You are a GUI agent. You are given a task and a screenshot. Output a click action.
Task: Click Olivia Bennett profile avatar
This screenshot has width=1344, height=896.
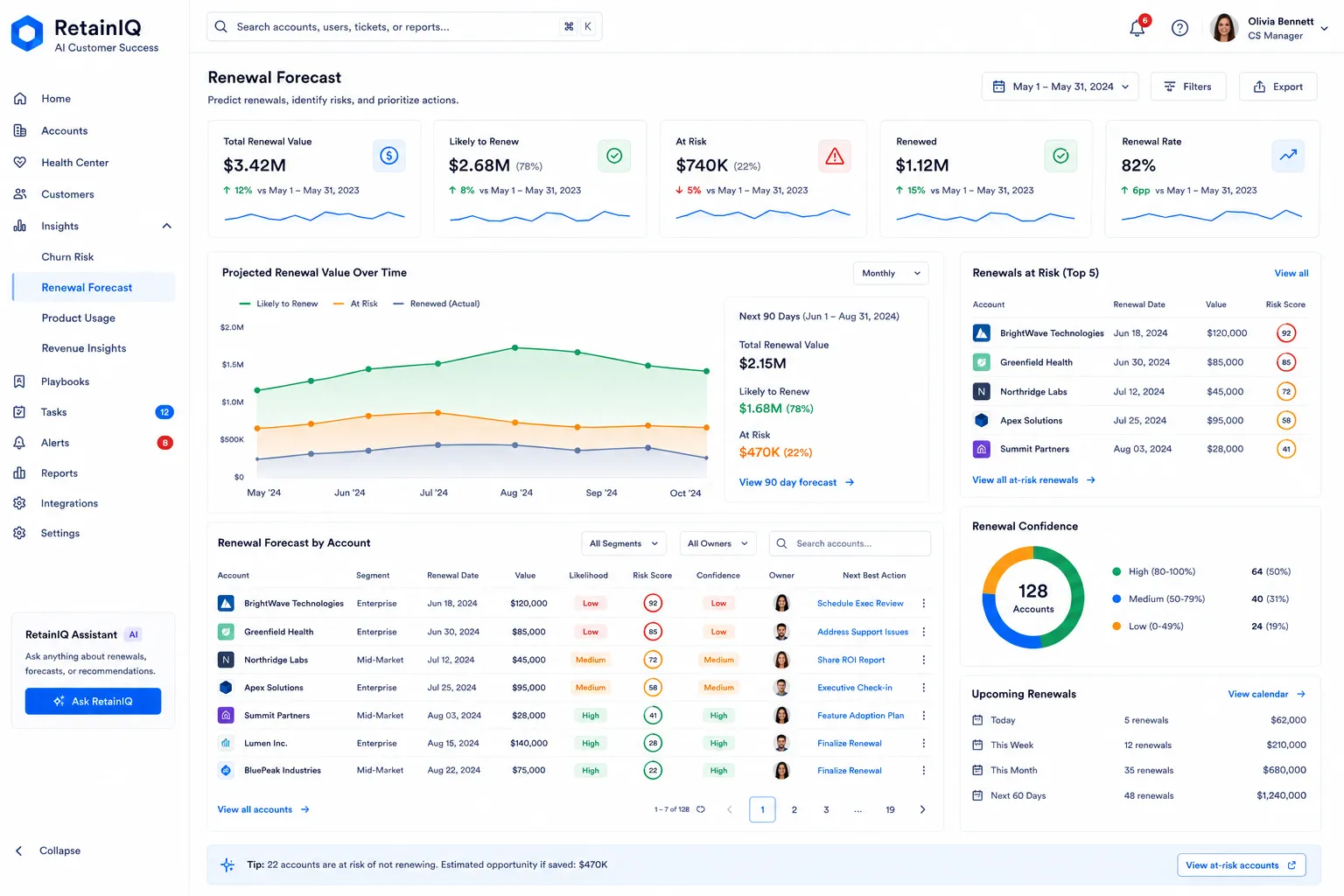pos(1224,28)
